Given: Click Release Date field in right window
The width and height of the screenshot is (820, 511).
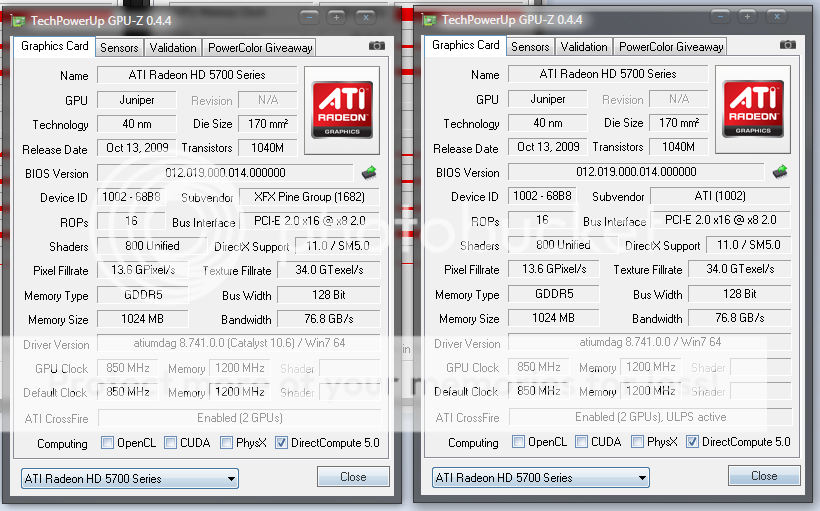Looking at the screenshot, I should (x=548, y=147).
